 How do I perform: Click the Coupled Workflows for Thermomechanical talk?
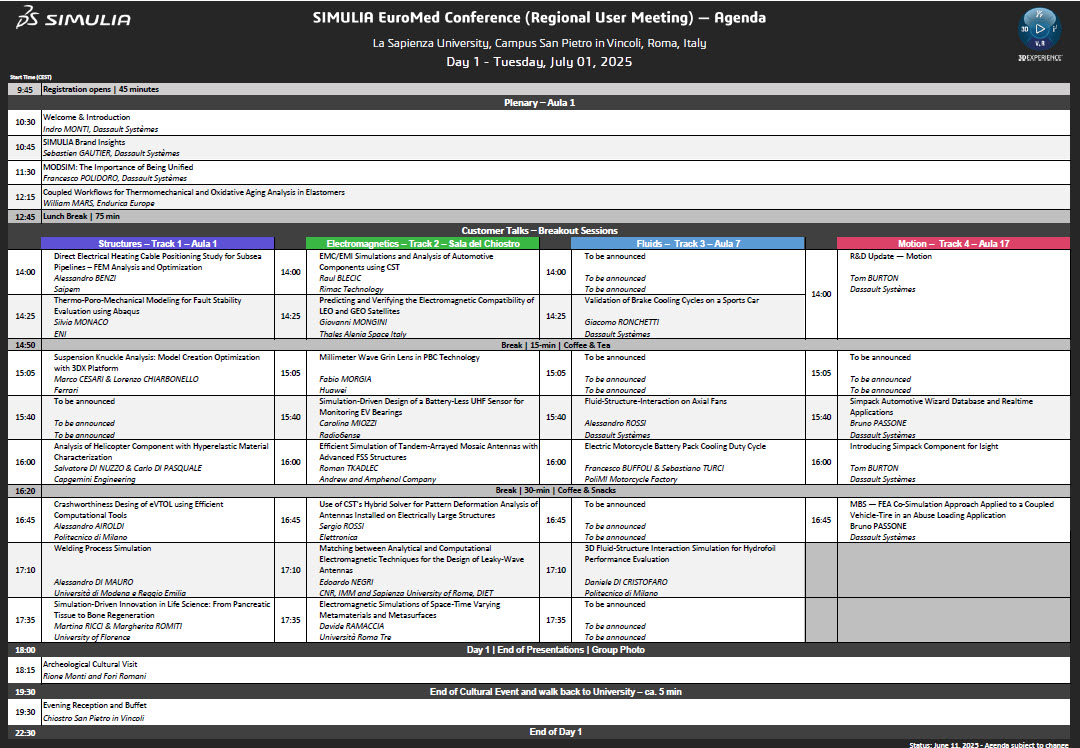click(x=194, y=192)
